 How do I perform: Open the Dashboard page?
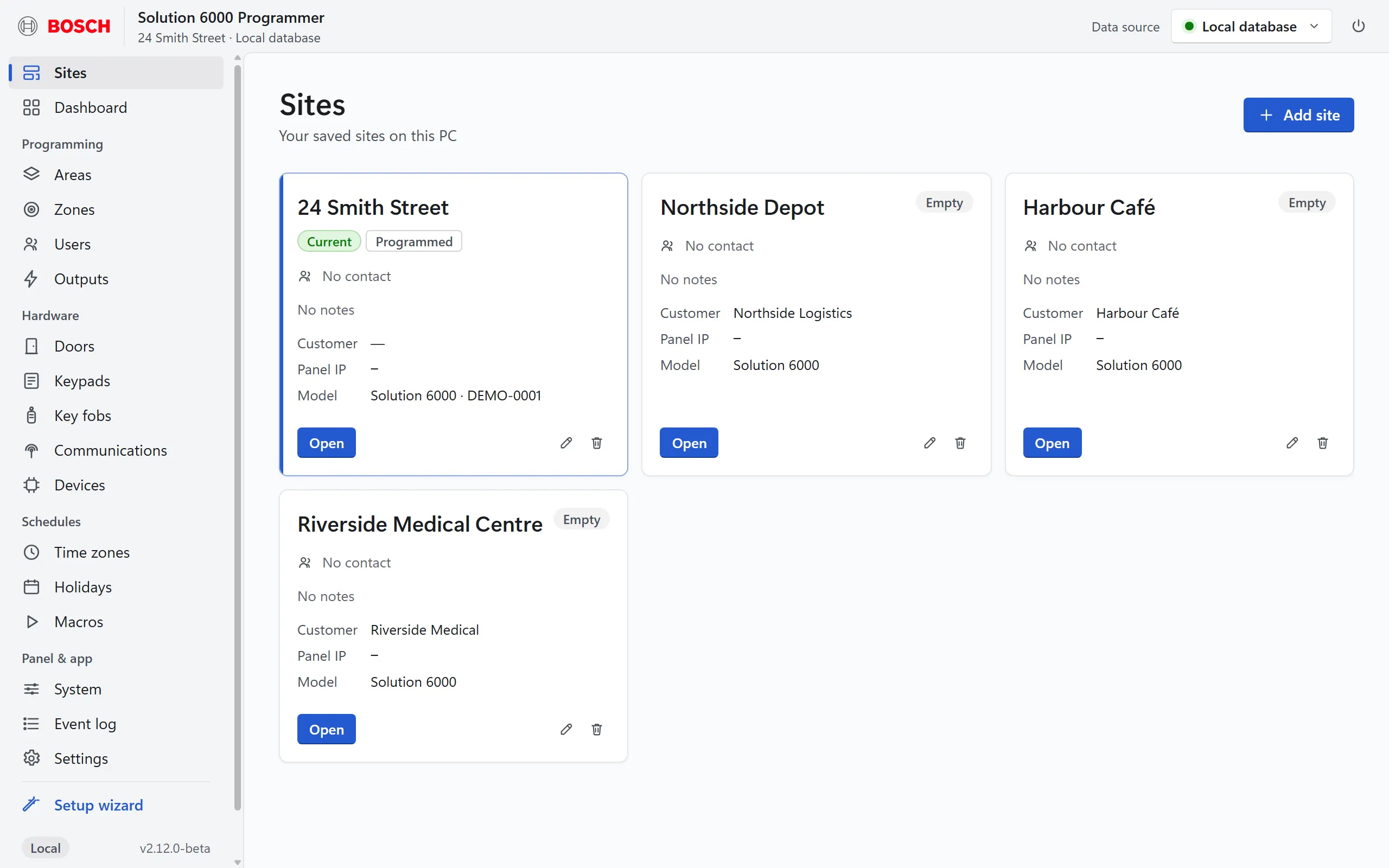pos(117,107)
